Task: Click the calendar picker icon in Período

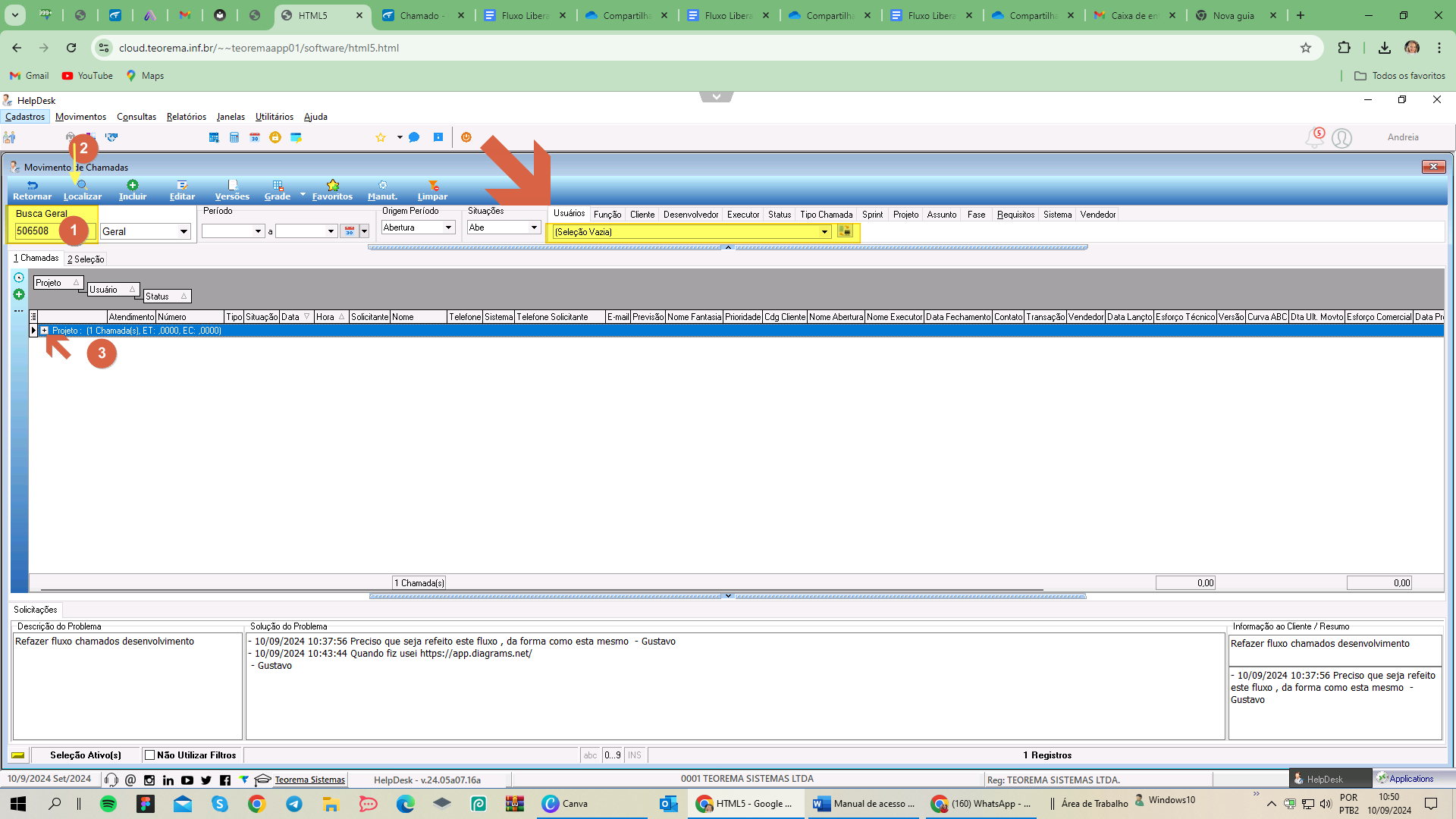Action: (350, 231)
